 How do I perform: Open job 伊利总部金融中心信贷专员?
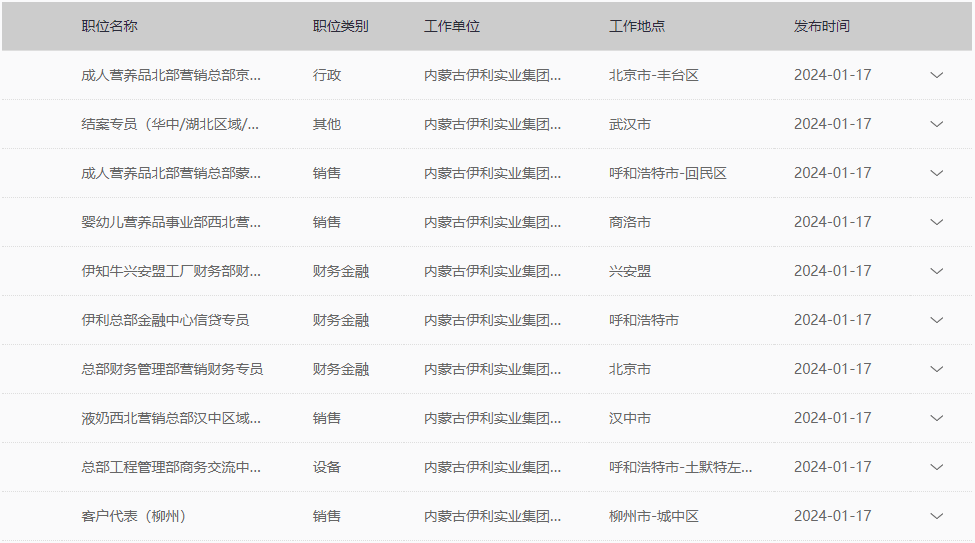coord(165,320)
